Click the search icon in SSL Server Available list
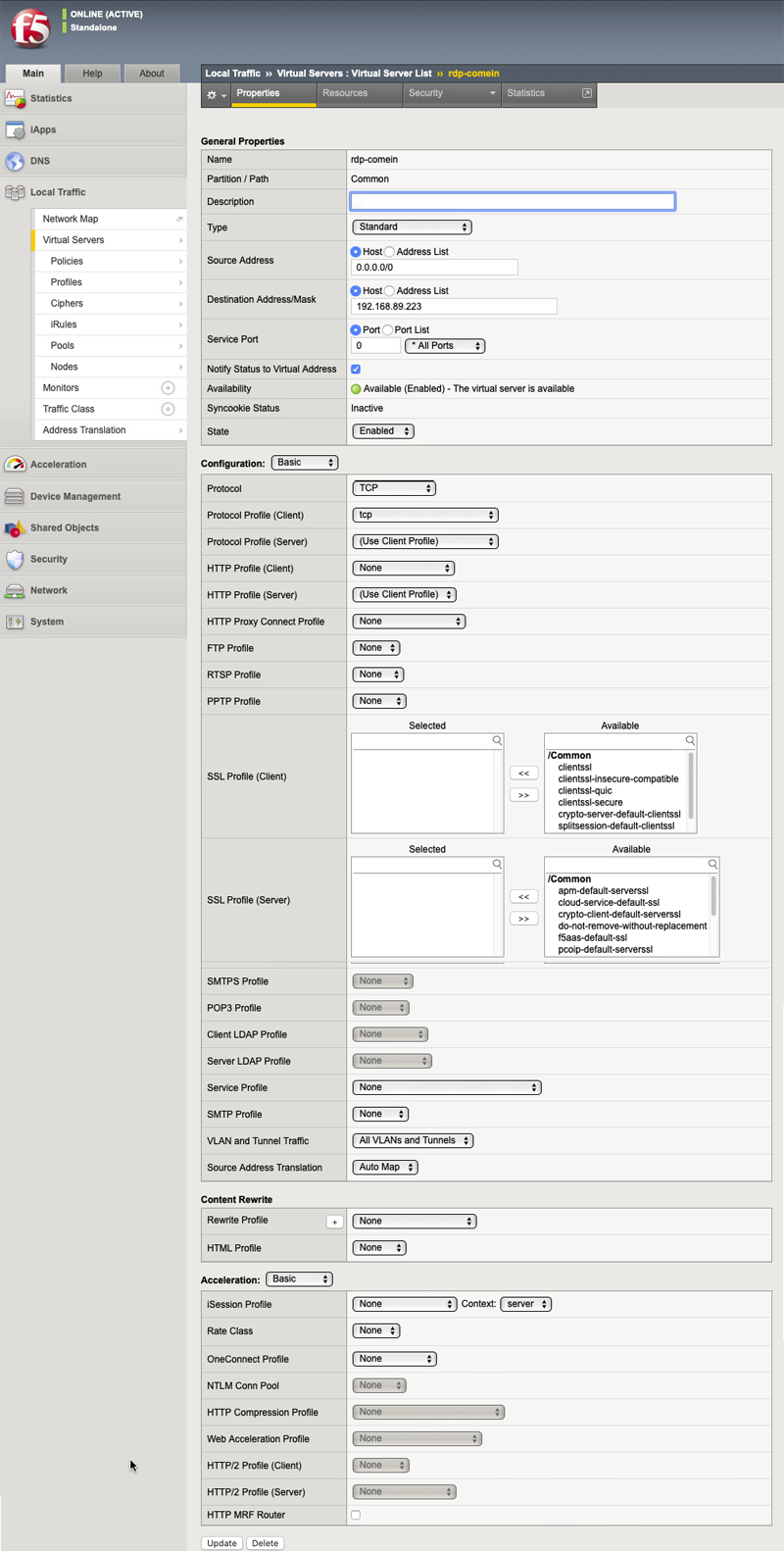Screen dimensions: 784x1551 [x=712, y=864]
